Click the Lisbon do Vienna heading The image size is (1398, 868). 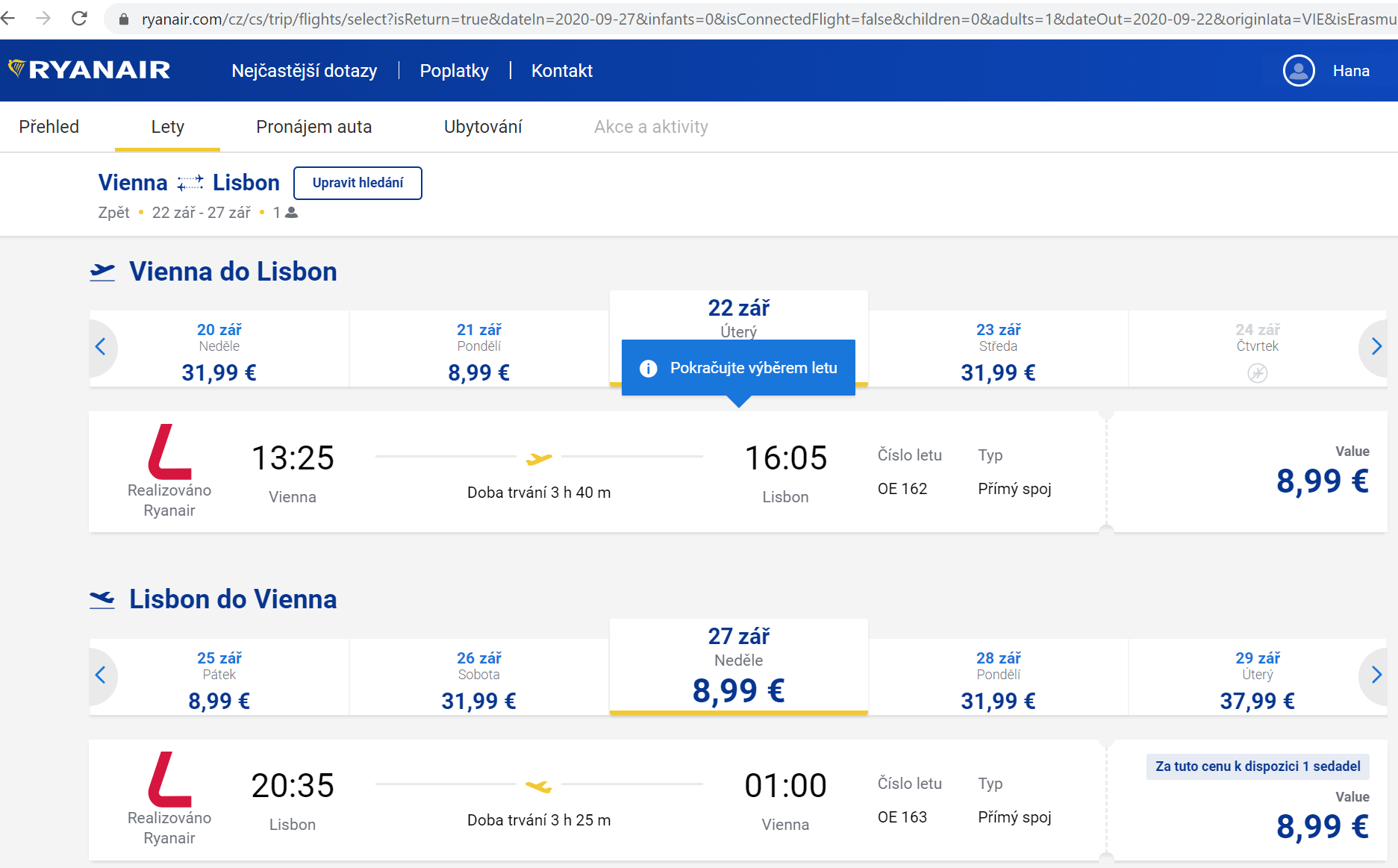click(233, 599)
